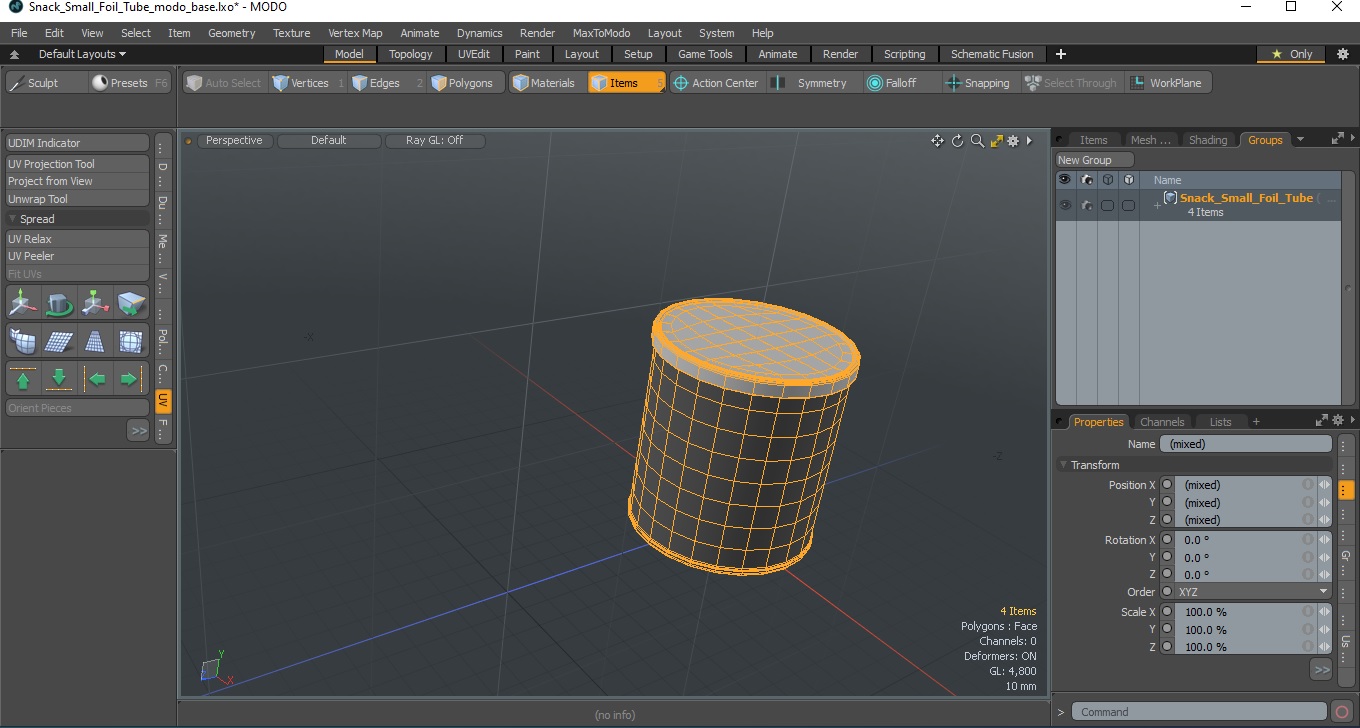Screen dimensions: 1360x728
Task: Click the viewport pan (move arrows) icon
Action: [x=937, y=141]
